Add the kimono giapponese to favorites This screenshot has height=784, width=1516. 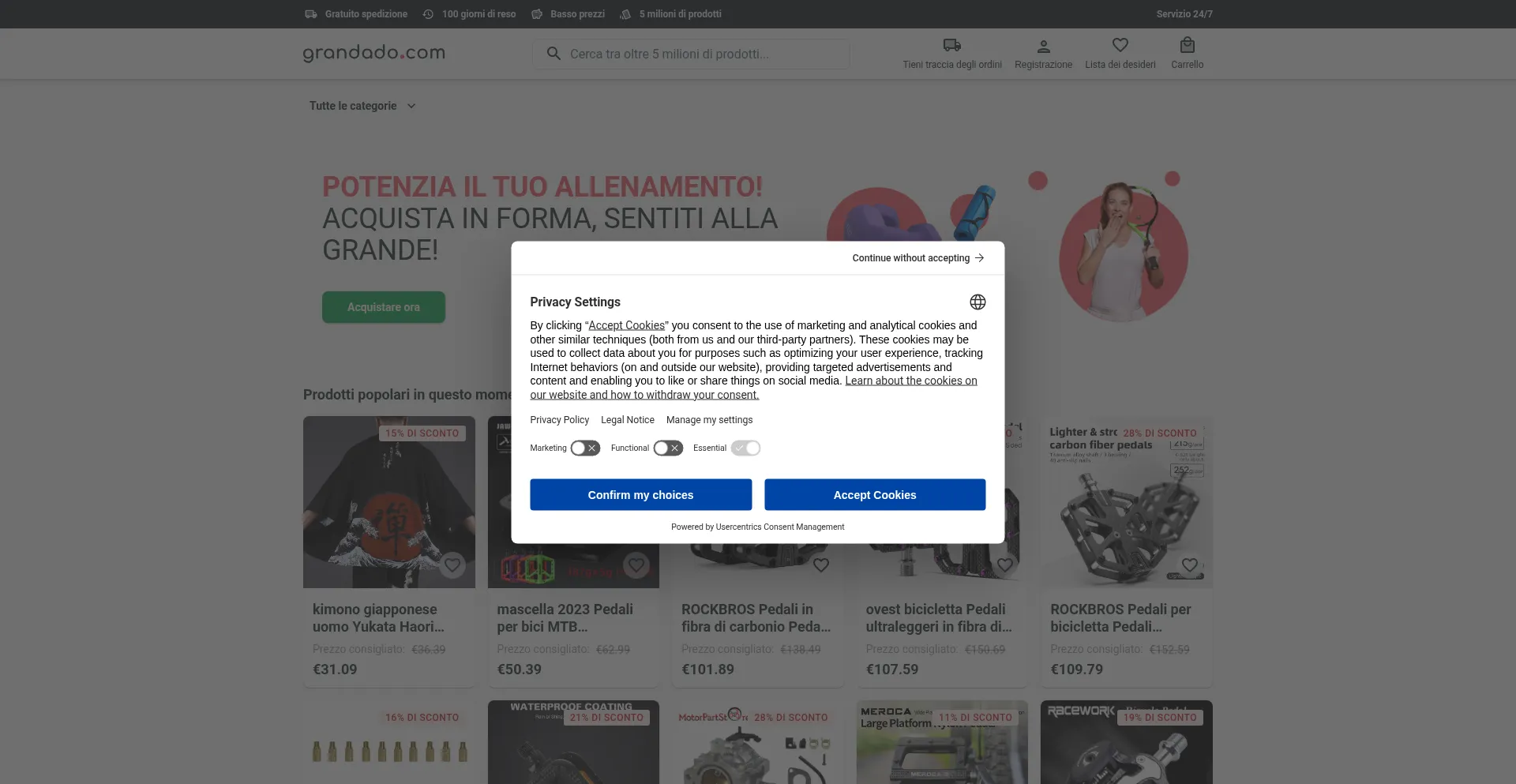pyautogui.click(x=452, y=565)
